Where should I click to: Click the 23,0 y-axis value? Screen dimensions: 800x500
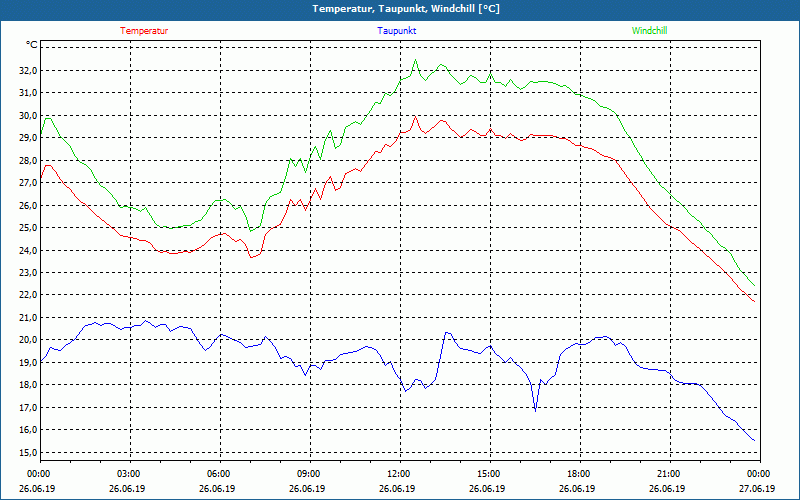coord(28,272)
